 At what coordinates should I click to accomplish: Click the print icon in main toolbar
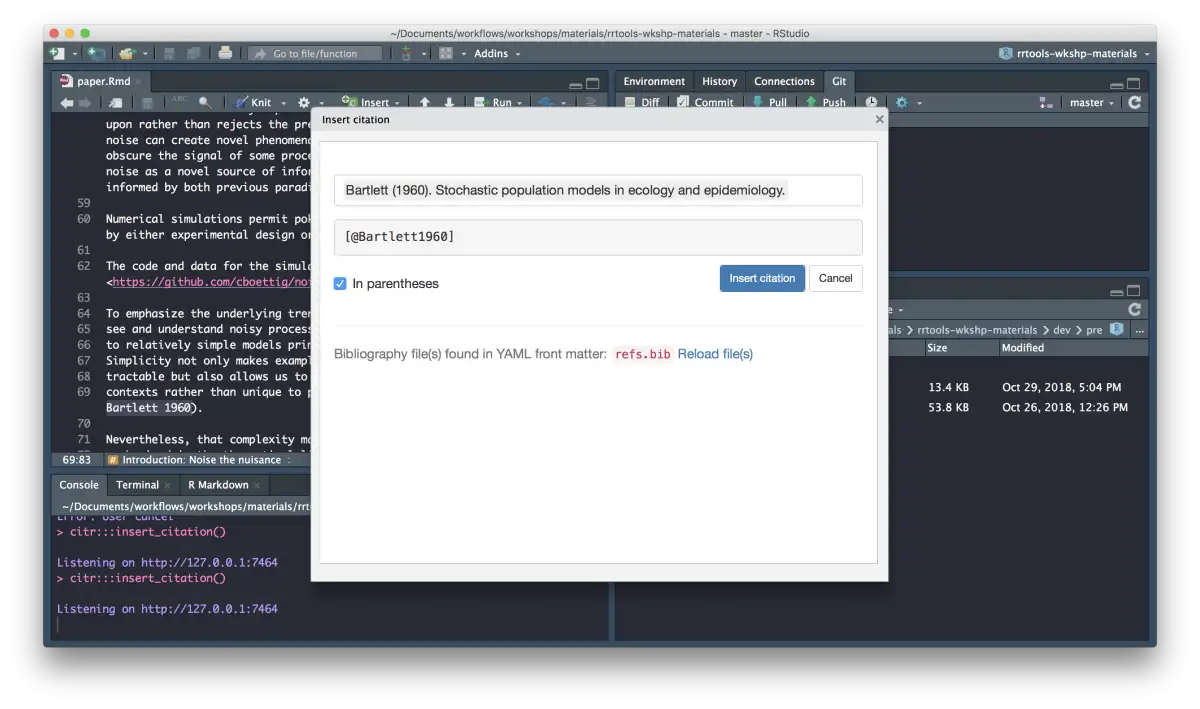(x=225, y=53)
